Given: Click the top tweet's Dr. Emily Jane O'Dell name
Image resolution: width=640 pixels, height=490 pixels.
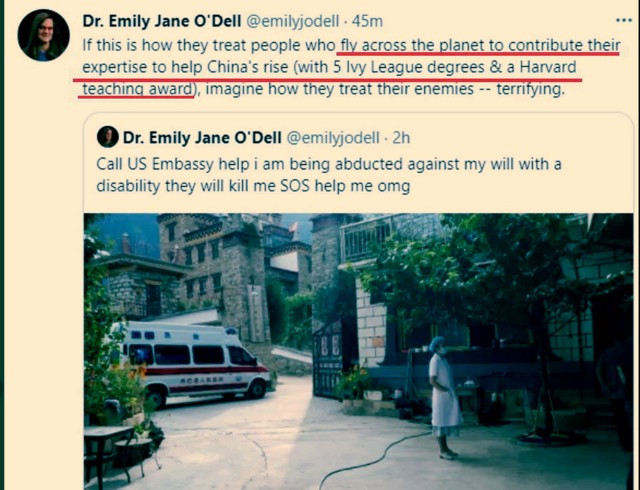Looking at the screenshot, I should click(162, 21).
